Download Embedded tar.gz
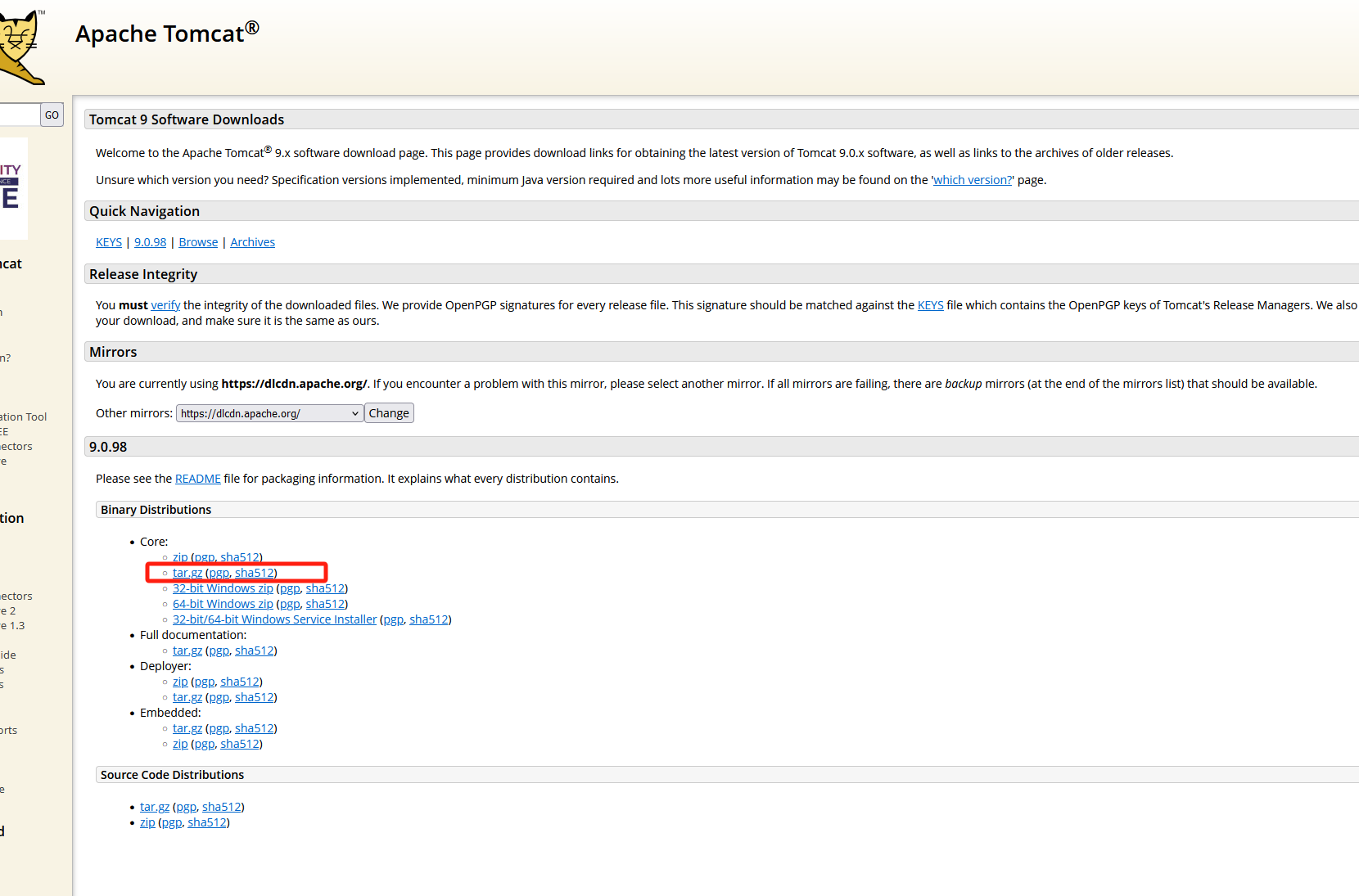Image resolution: width=1359 pixels, height=896 pixels. click(x=187, y=728)
